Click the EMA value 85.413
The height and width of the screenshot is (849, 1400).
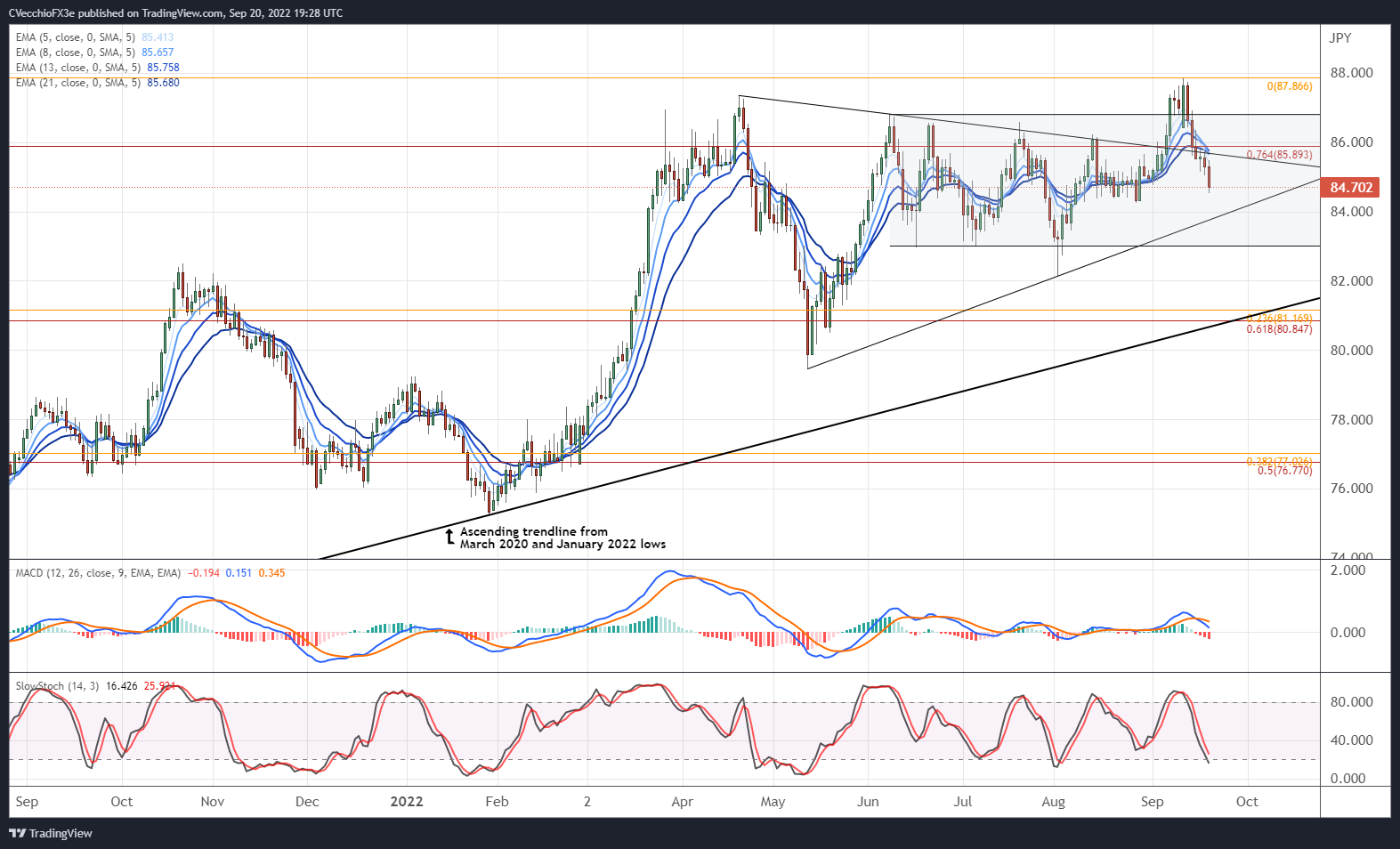tap(158, 37)
